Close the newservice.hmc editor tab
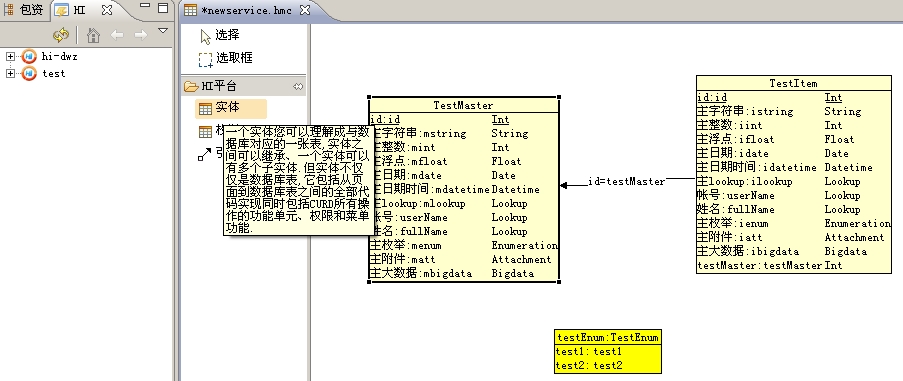903x381 pixels. (x=305, y=10)
